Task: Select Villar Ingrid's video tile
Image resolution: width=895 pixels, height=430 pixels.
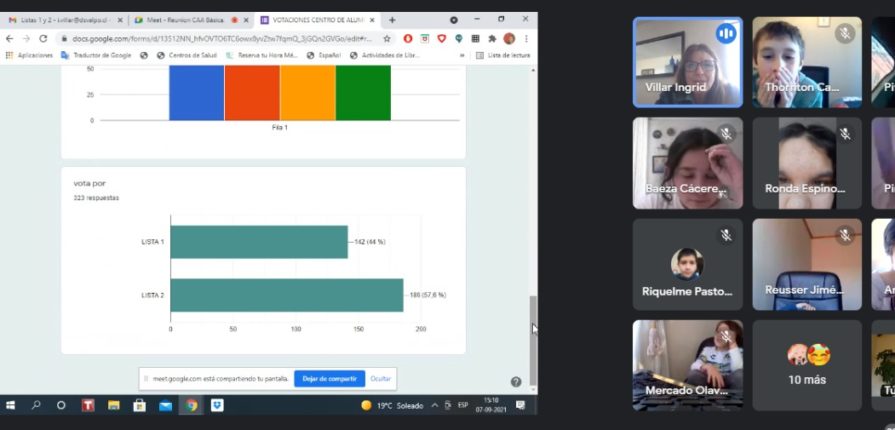Action: [x=687, y=62]
